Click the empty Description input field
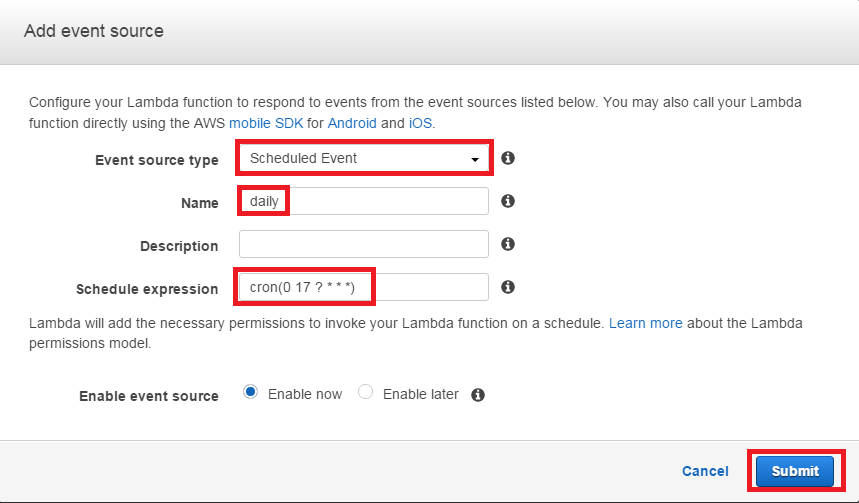This screenshot has height=503, width=859. coord(364,244)
